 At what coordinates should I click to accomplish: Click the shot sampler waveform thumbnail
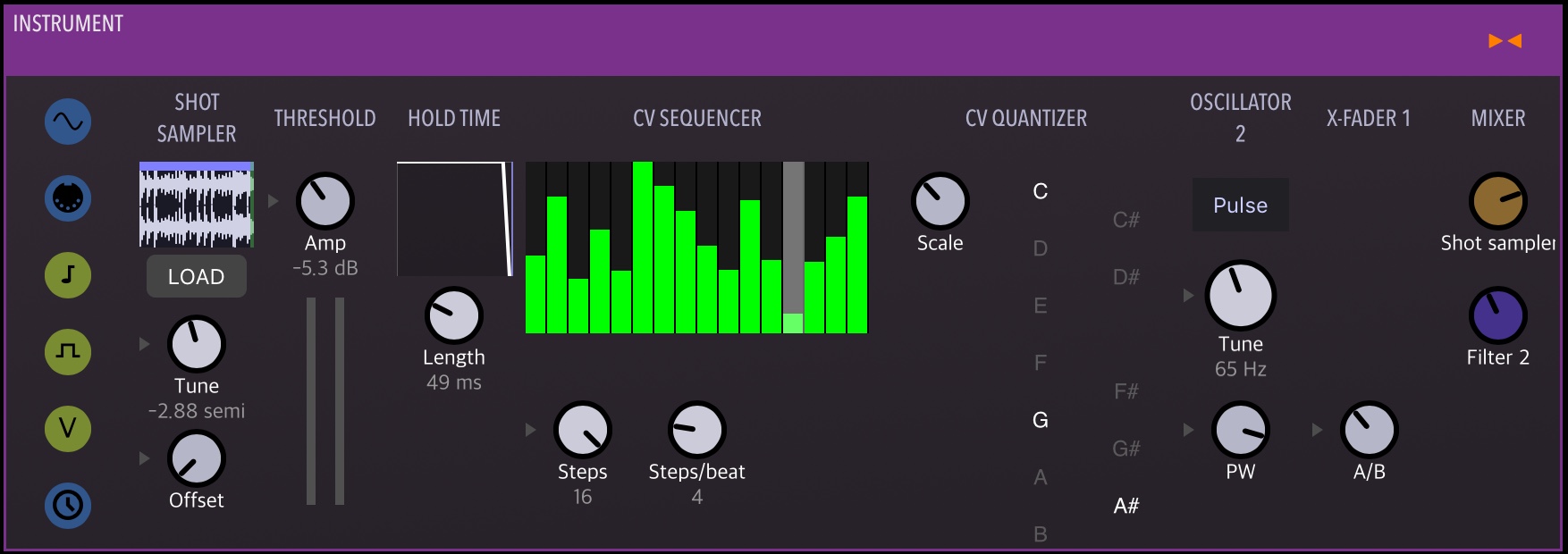pos(197,205)
